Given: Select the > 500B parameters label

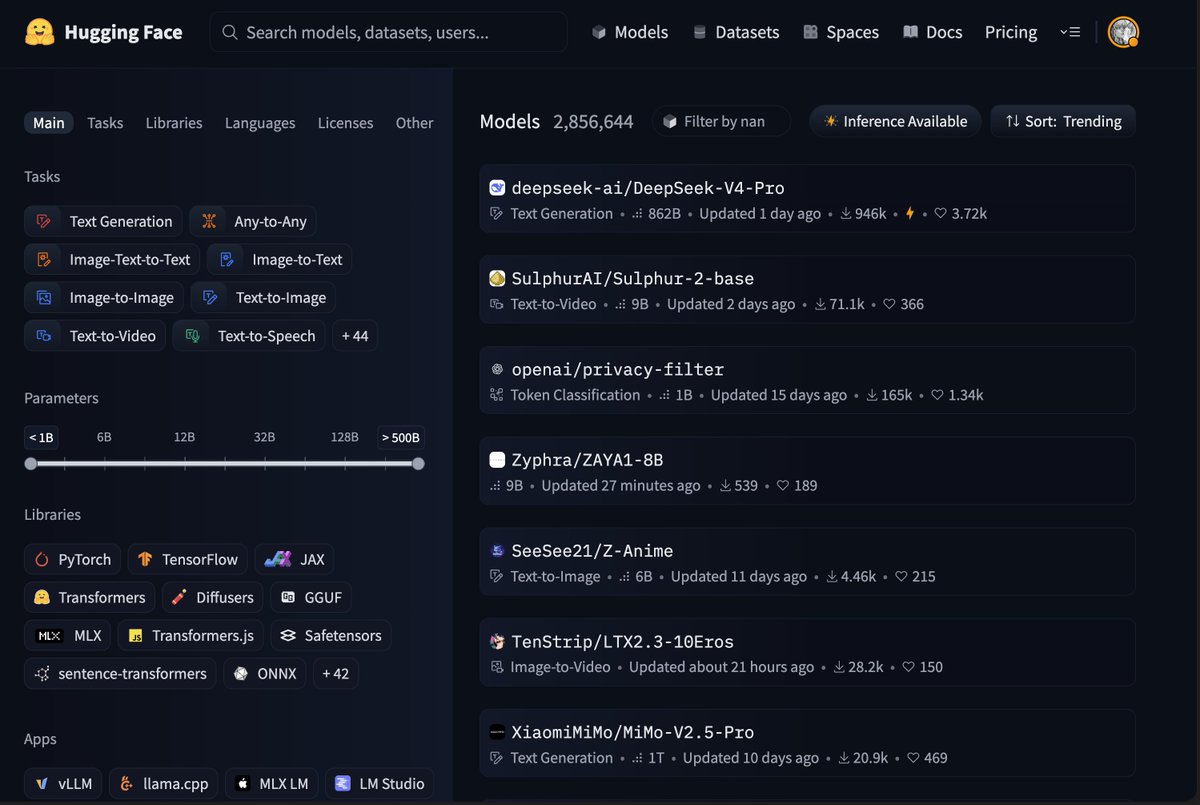Looking at the screenshot, I should click(x=401, y=437).
